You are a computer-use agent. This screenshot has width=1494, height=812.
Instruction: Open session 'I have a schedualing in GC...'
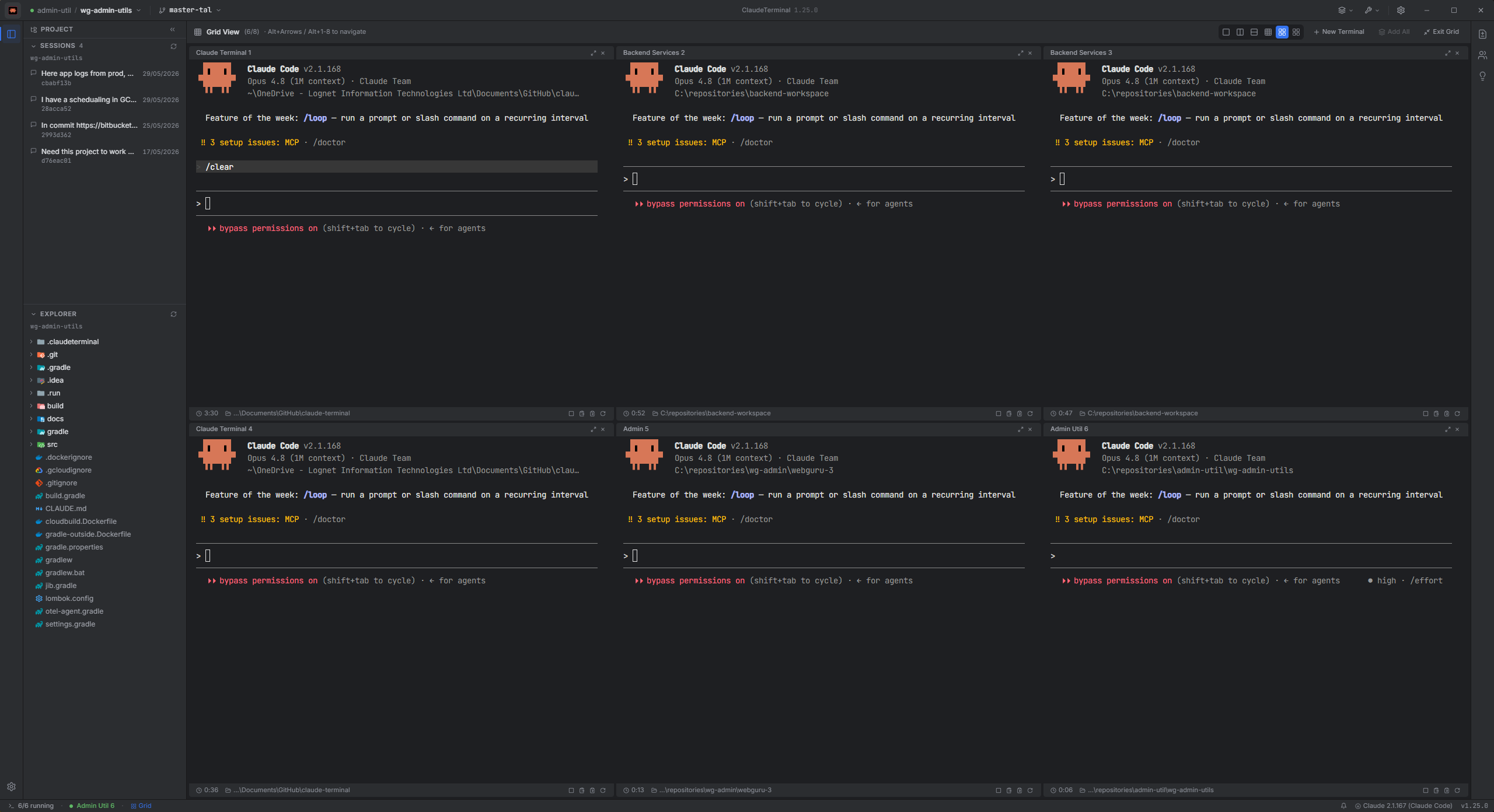pyautogui.click(x=104, y=104)
